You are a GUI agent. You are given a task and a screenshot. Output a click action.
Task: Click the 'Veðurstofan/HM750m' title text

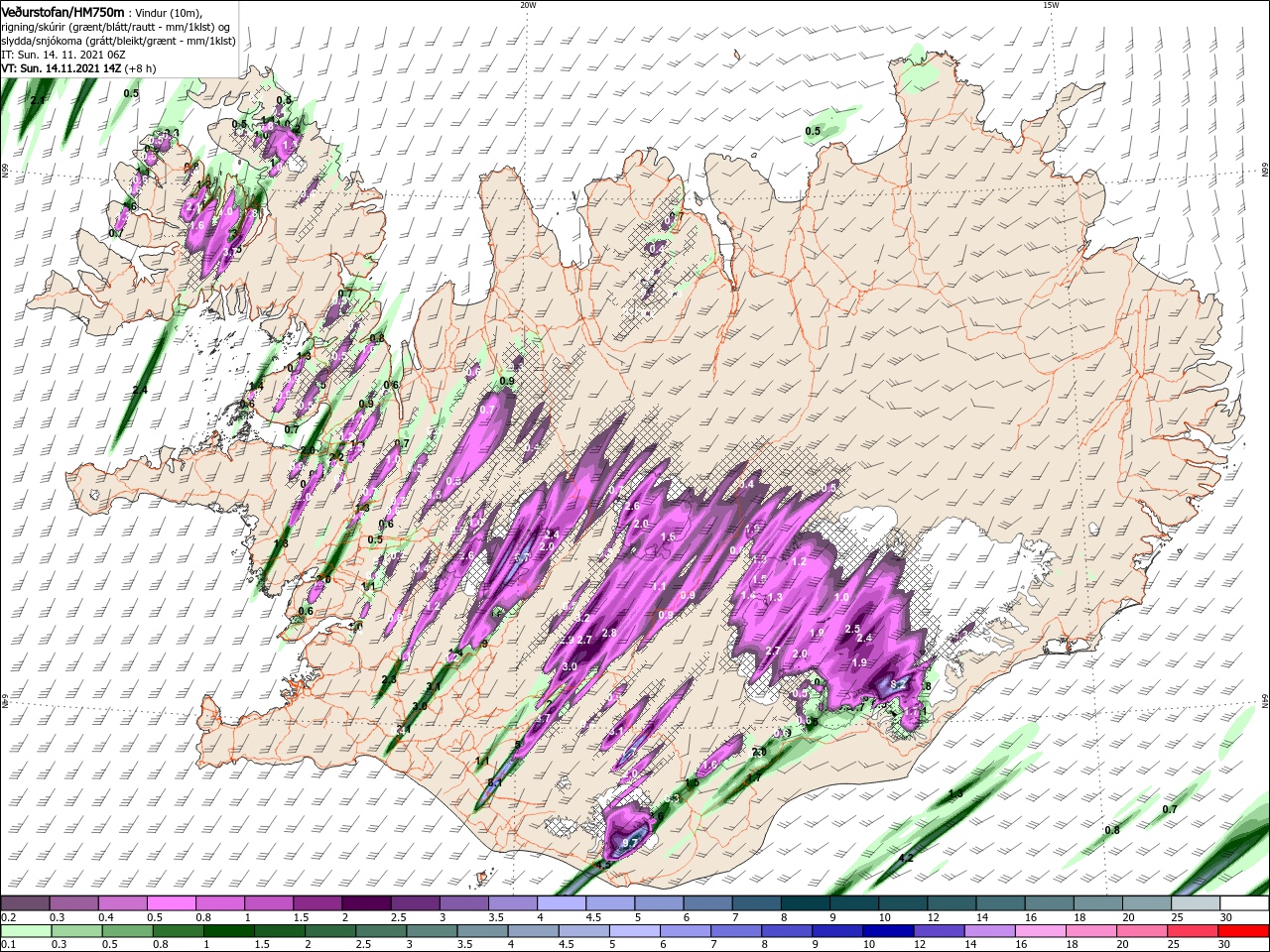tap(63, 11)
